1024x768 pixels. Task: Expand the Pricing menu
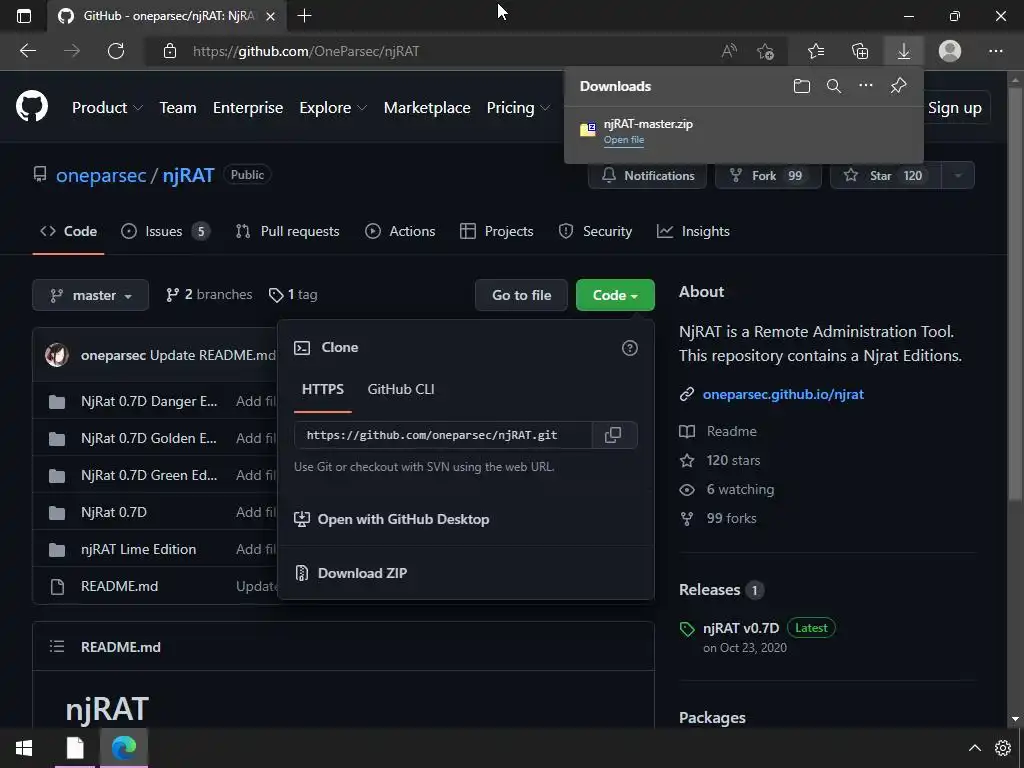click(x=519, y=108)
